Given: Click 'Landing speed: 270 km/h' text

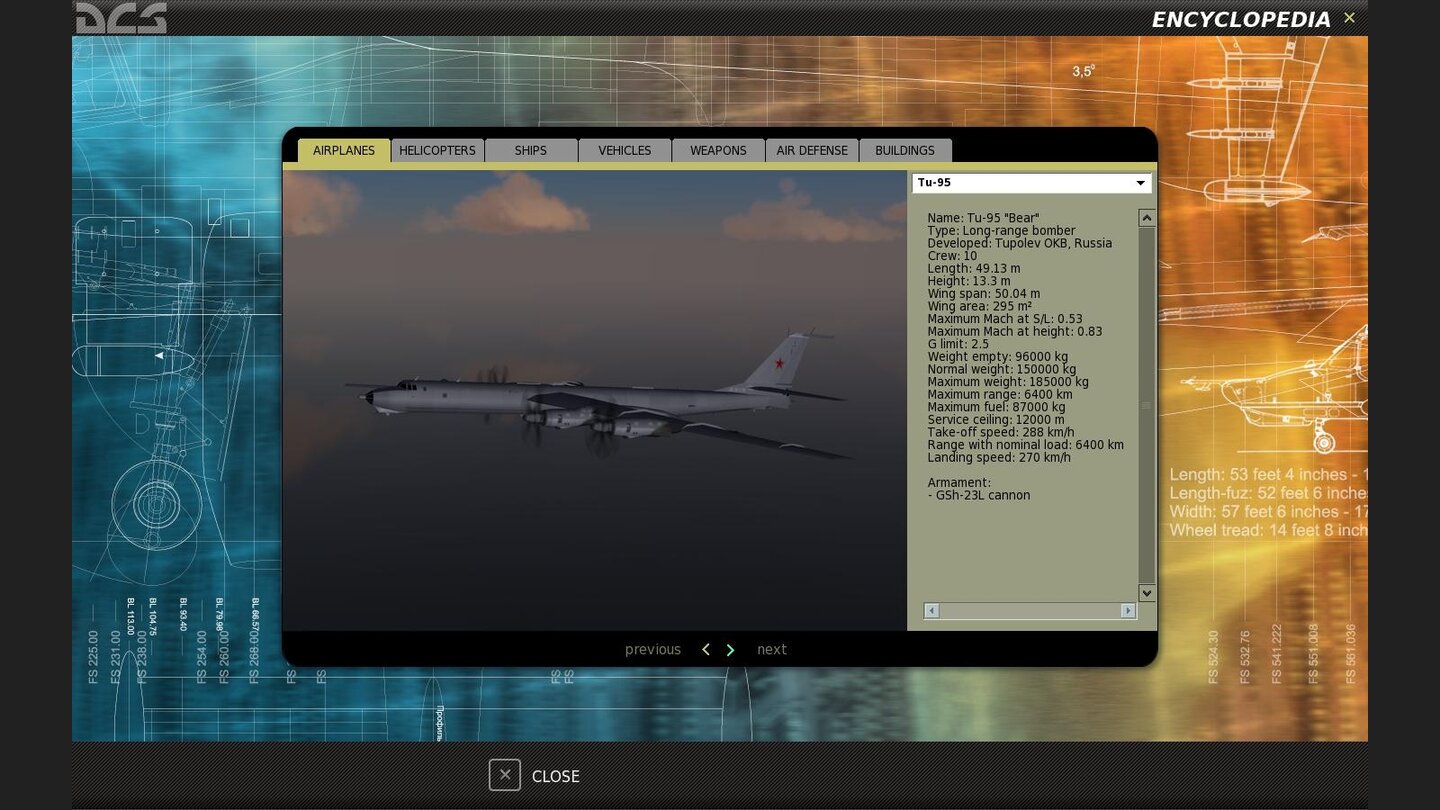Looking at the screenshot, I should tap(999, 458).
